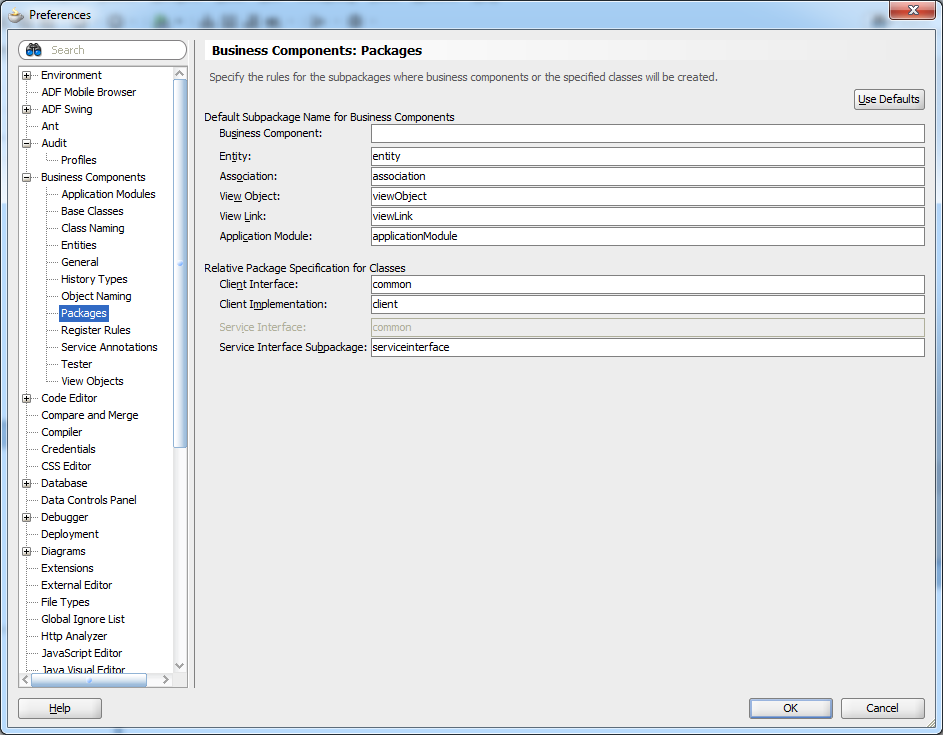Cancel the Preferences dialog
The height and width of the screenshot is (735, 943).
(882, 708)
